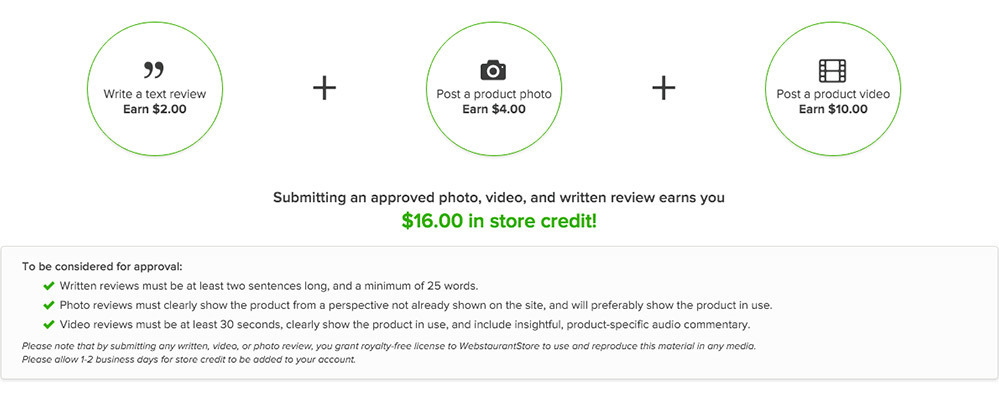Select the 'Post a product photo' label
The image size is (999, 405).
494,94
